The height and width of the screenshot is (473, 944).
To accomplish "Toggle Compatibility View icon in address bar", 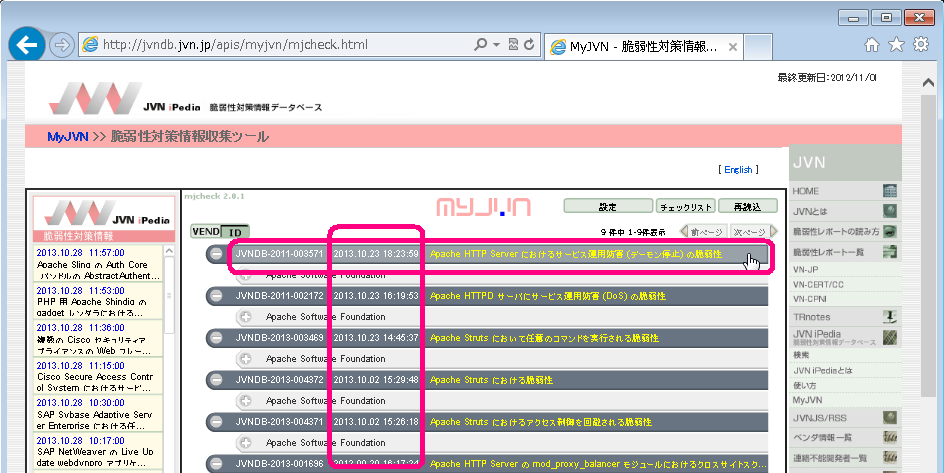I will pyautogui.click(x=514, y=45).
